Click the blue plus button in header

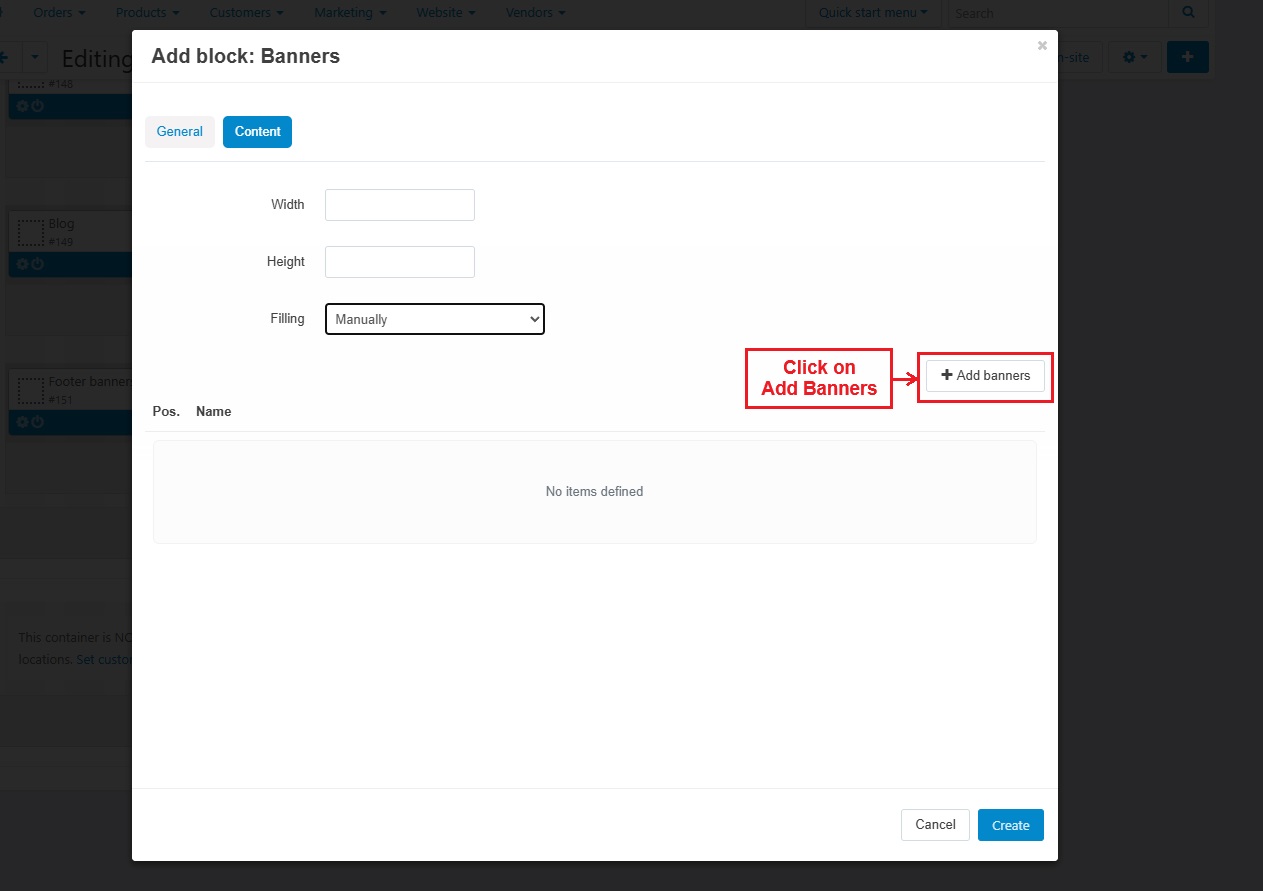(1187, 57)
